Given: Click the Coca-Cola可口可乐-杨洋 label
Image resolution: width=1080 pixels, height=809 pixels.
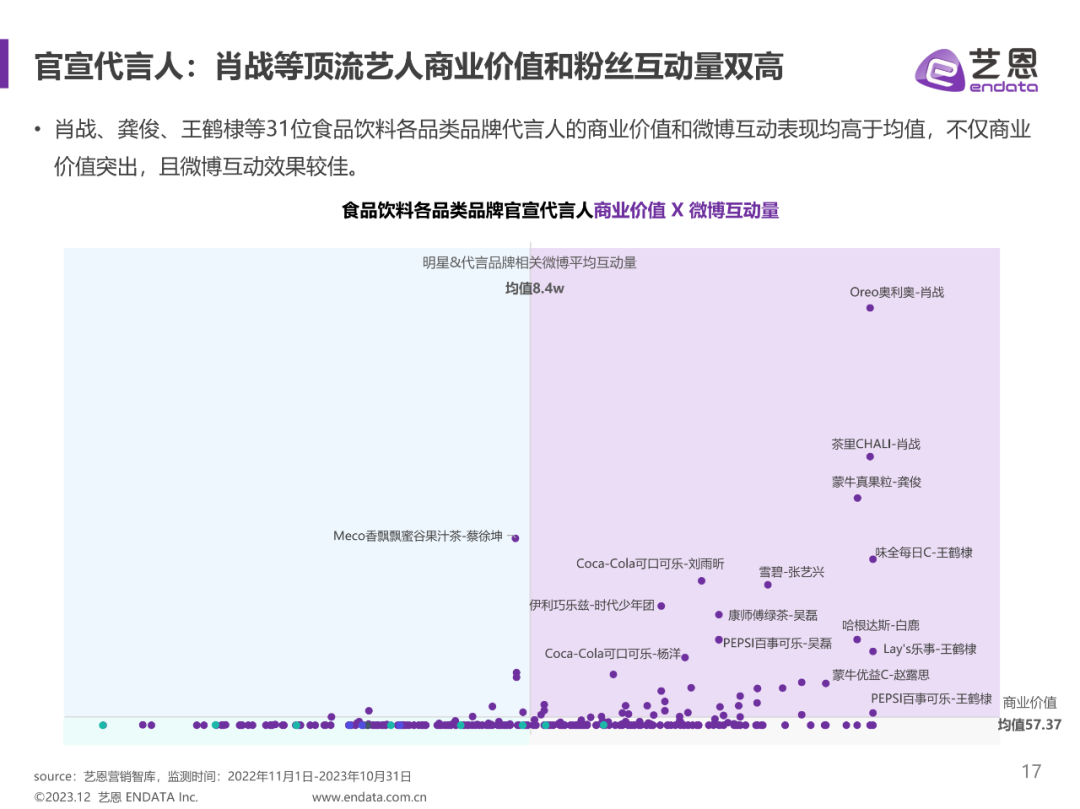Looking at the screenshot, I should [613, 653].
